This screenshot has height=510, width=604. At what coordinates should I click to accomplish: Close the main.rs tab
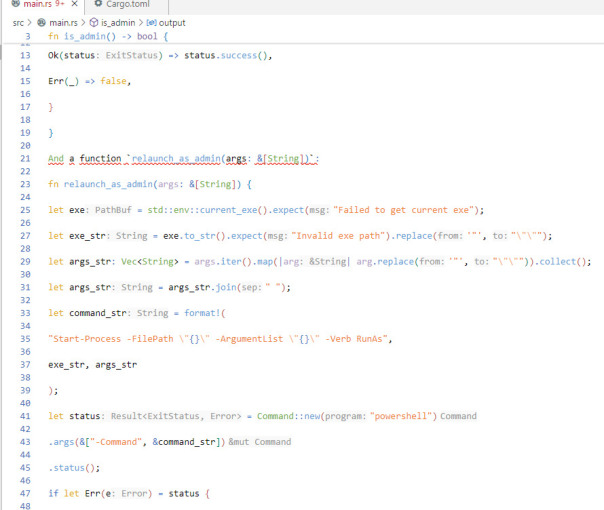pyautogui.click(x=75, y=4)
